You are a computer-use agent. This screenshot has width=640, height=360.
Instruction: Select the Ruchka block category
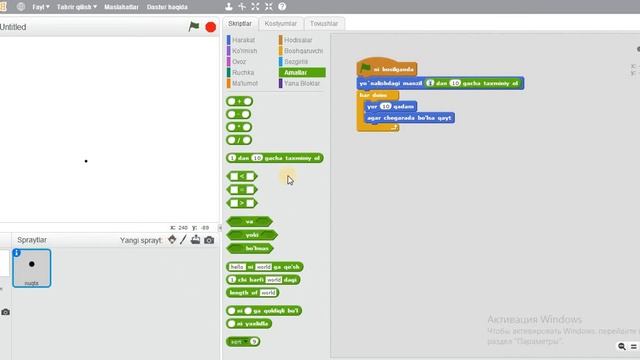pyautogui.click(x=243, y=72)
